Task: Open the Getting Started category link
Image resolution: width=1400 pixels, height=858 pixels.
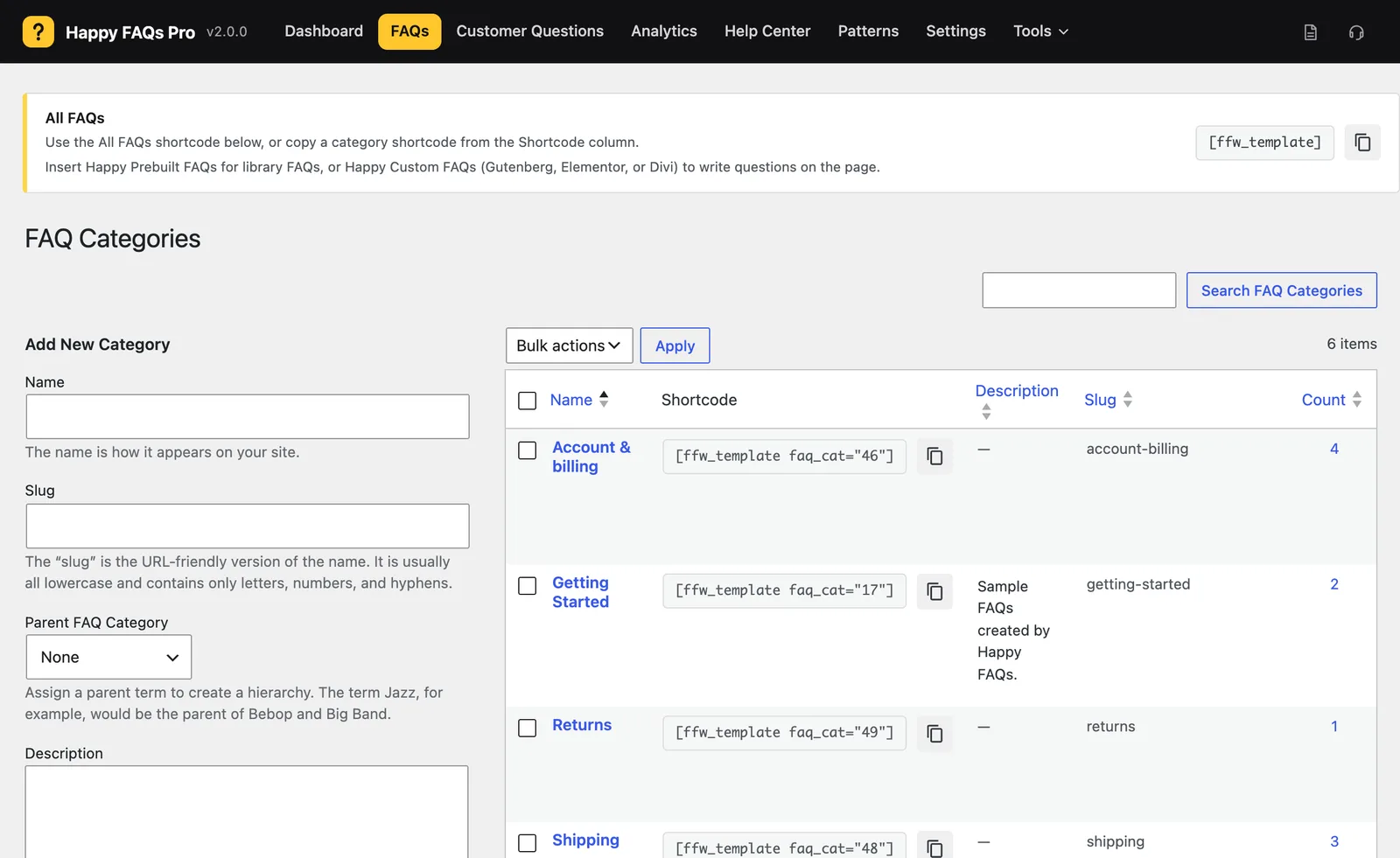Action: [x=580, y=592]
